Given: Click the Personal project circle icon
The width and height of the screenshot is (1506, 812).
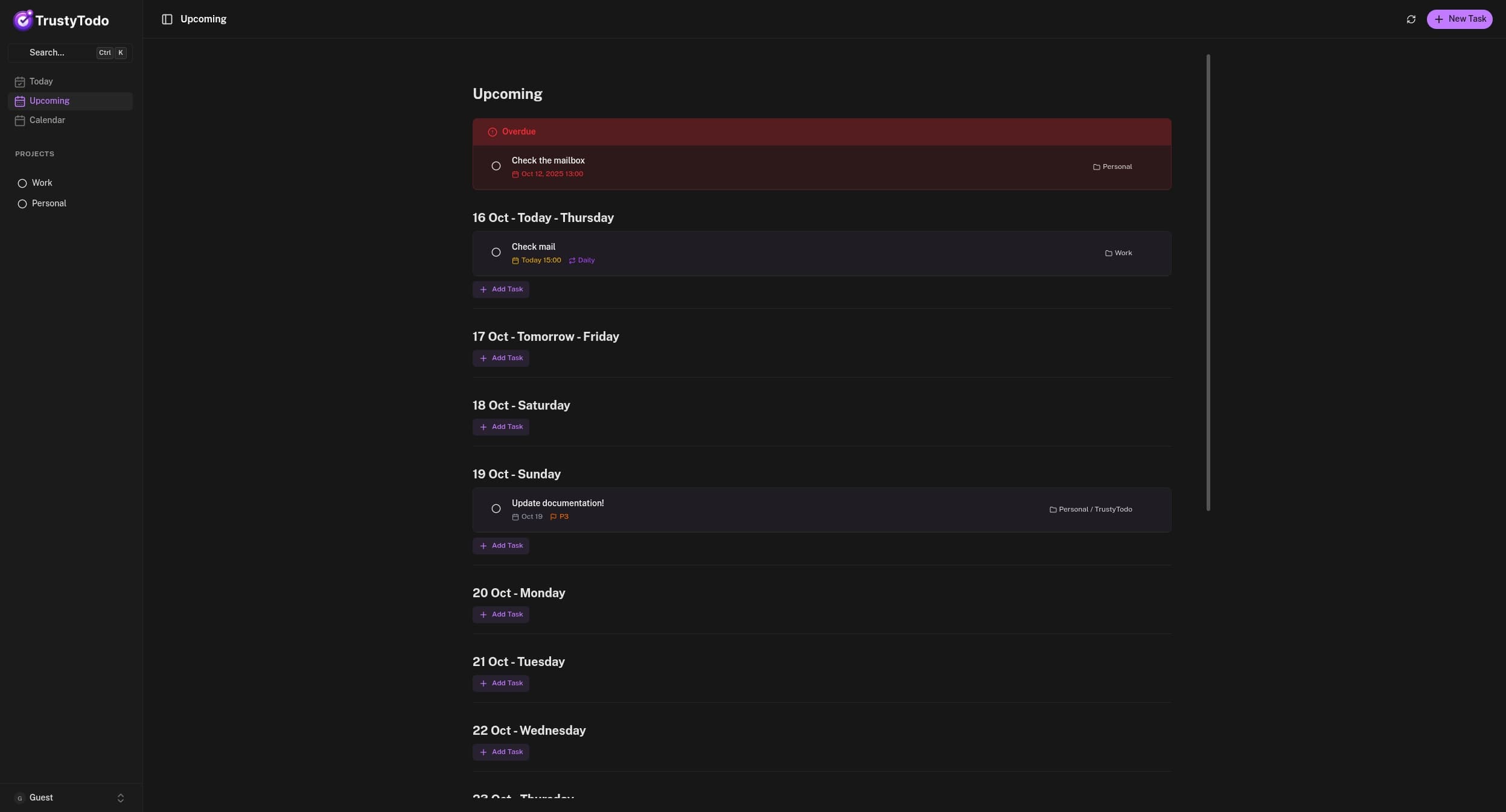Looking at the screenshot, I should click(22, 204).
